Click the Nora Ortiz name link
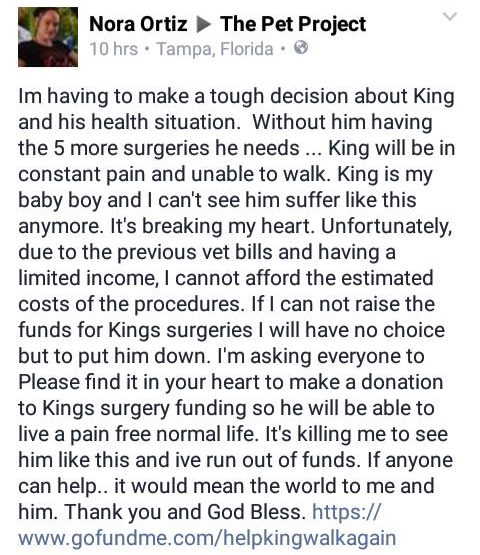 click(138, 24)
